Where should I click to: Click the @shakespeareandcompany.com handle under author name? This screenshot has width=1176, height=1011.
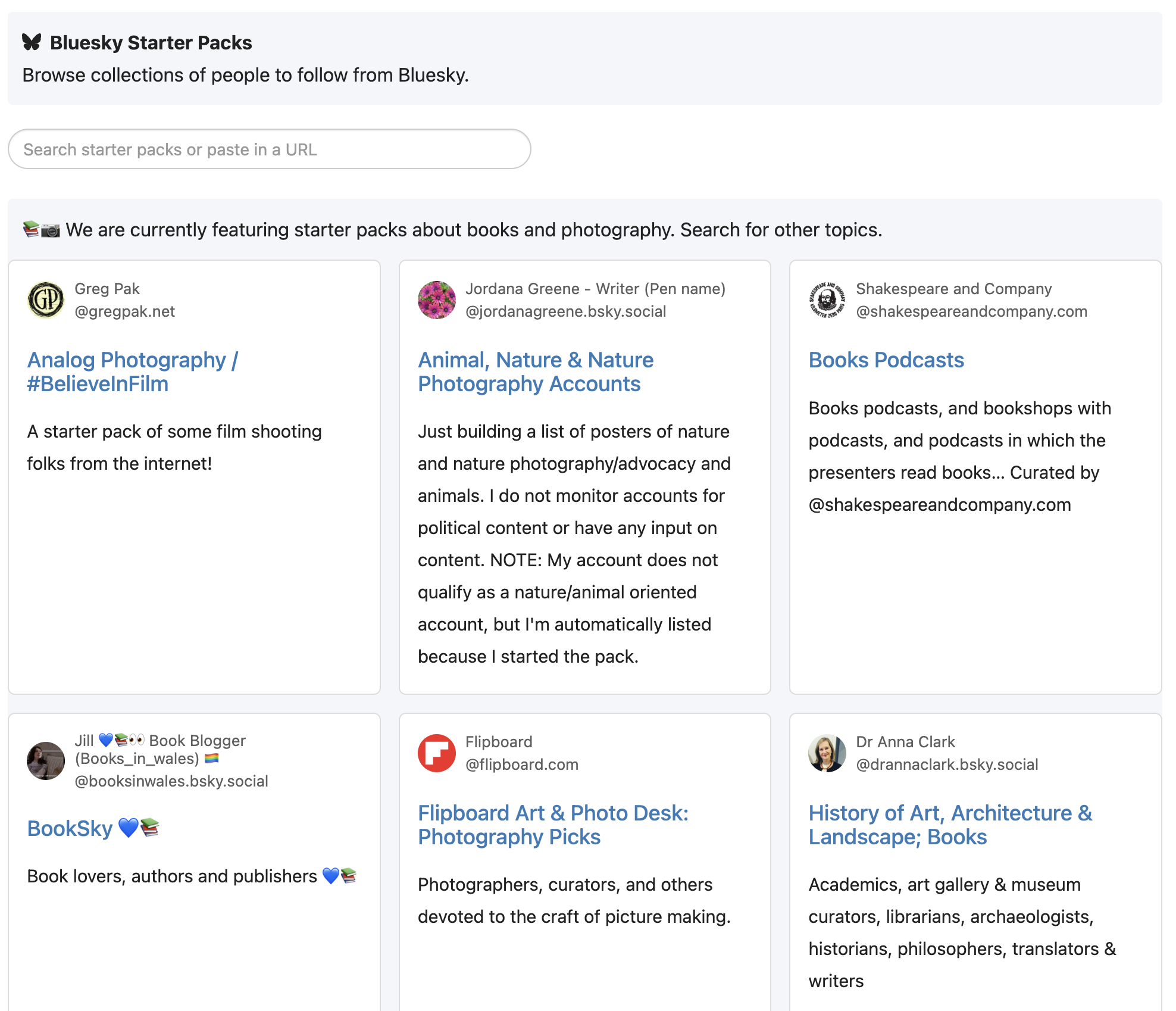(x=972, y=311)
